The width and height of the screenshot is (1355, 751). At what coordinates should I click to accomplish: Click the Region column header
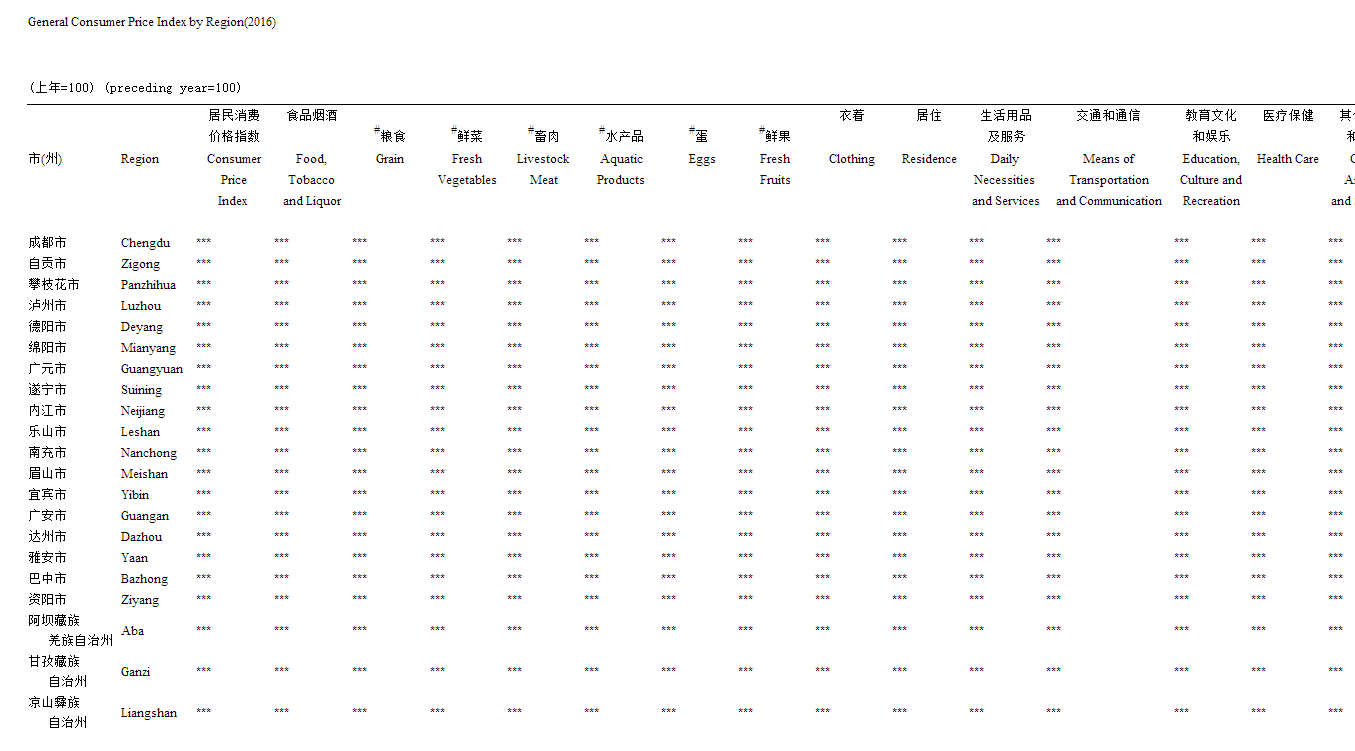click(x=140, y=159)
